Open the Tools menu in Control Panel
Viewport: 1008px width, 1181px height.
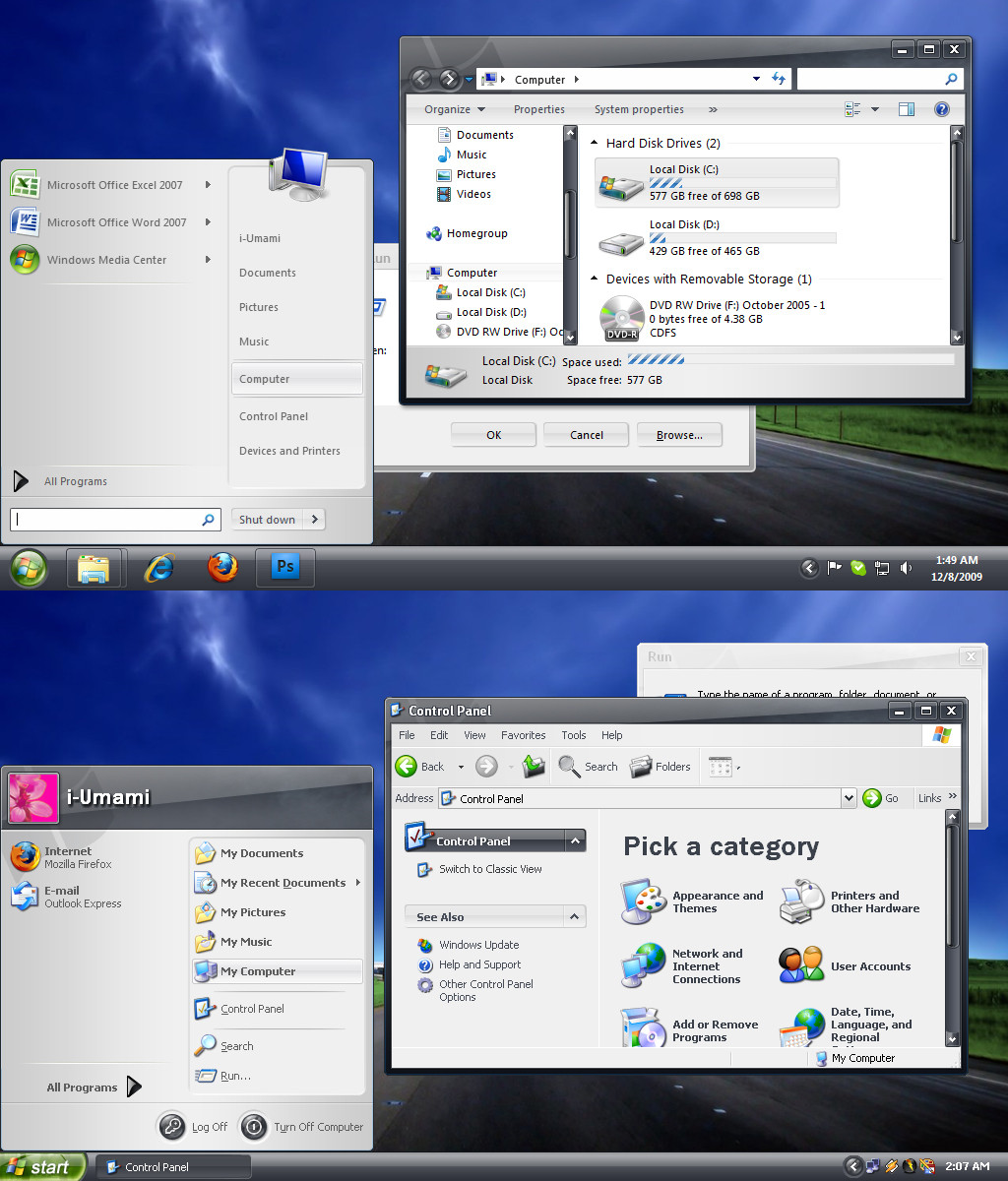point(574,735)
